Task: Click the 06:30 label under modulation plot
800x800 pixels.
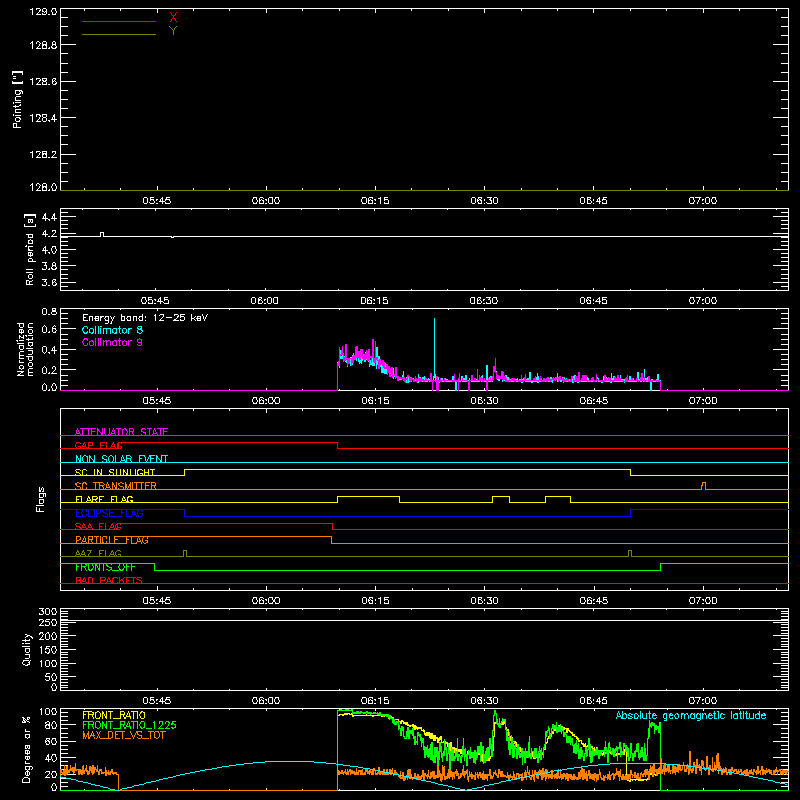Action: tap(484, 401)
